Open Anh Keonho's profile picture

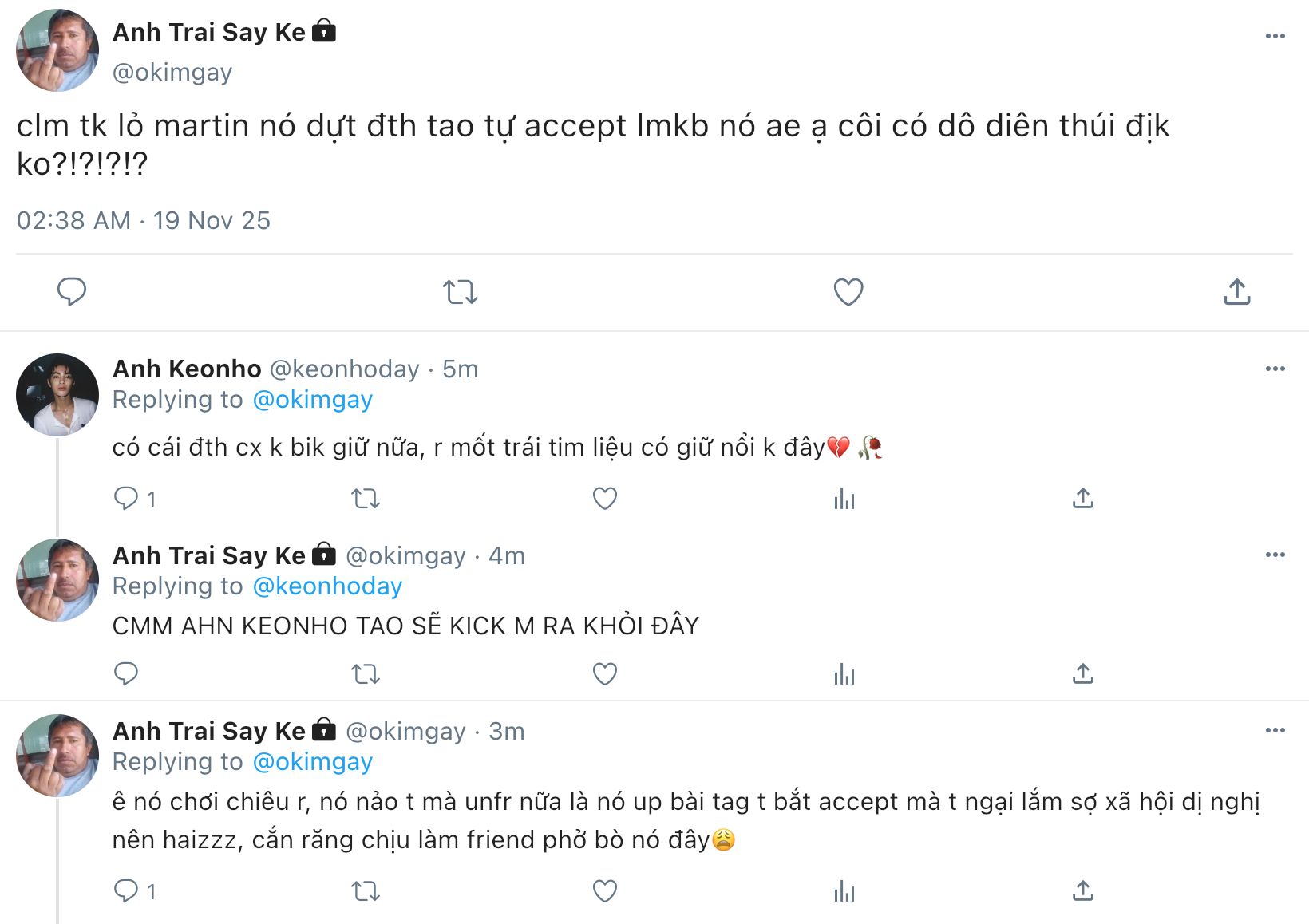pyautogui.click(x=57, y=395)
